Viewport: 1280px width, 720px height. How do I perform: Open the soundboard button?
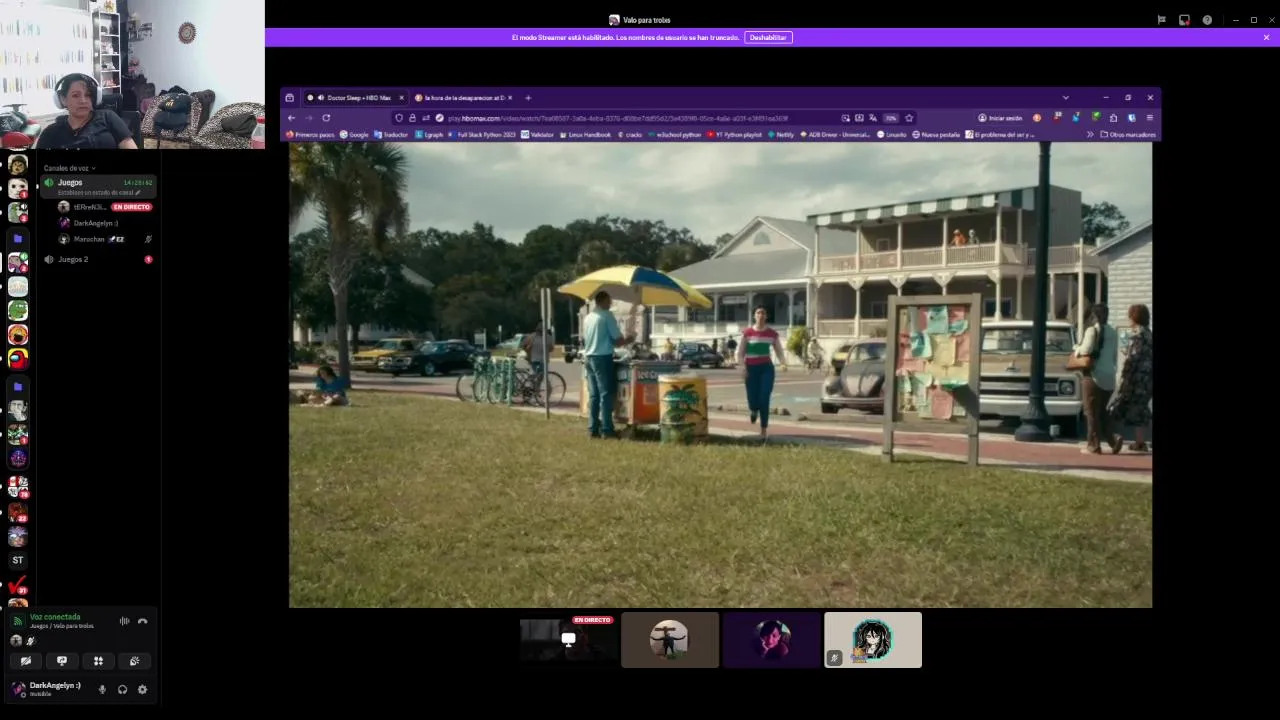pyautogui.click(x=134, y=660)
